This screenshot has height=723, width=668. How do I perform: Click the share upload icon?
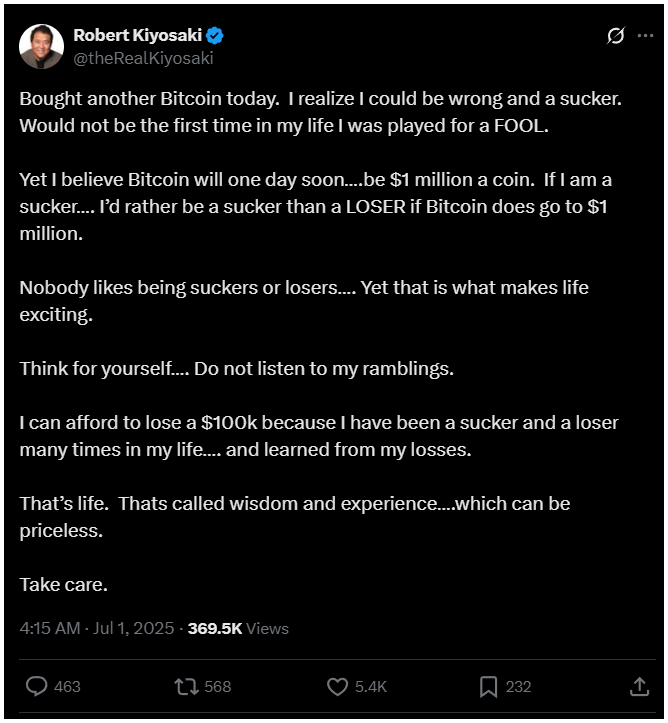639,687
